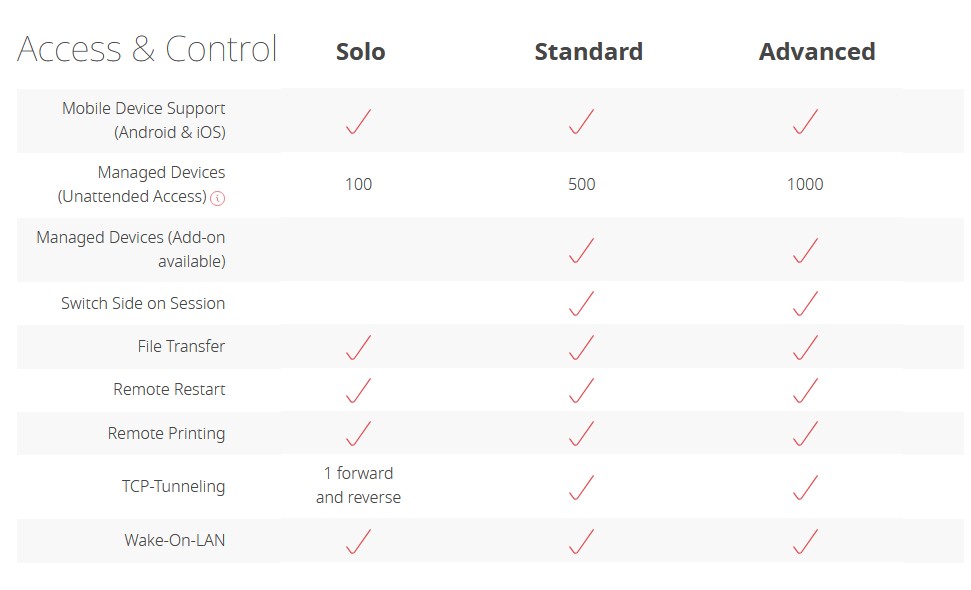Click the Switch Side on Session label
Viewport: 971px width, 590px height.
coord(143,303)
